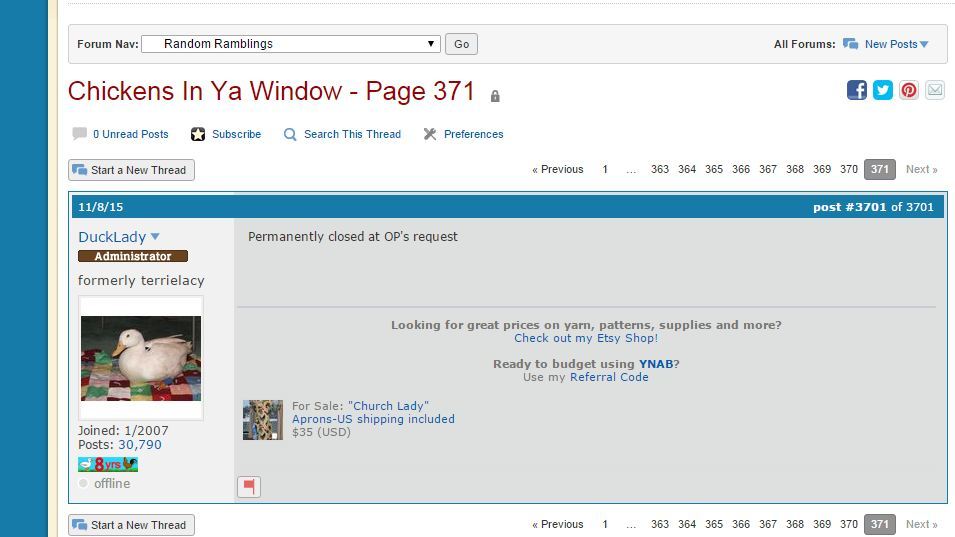Click the 8yrs membership badge
Viewport: 955px width, 537px height.
point(108,464)
